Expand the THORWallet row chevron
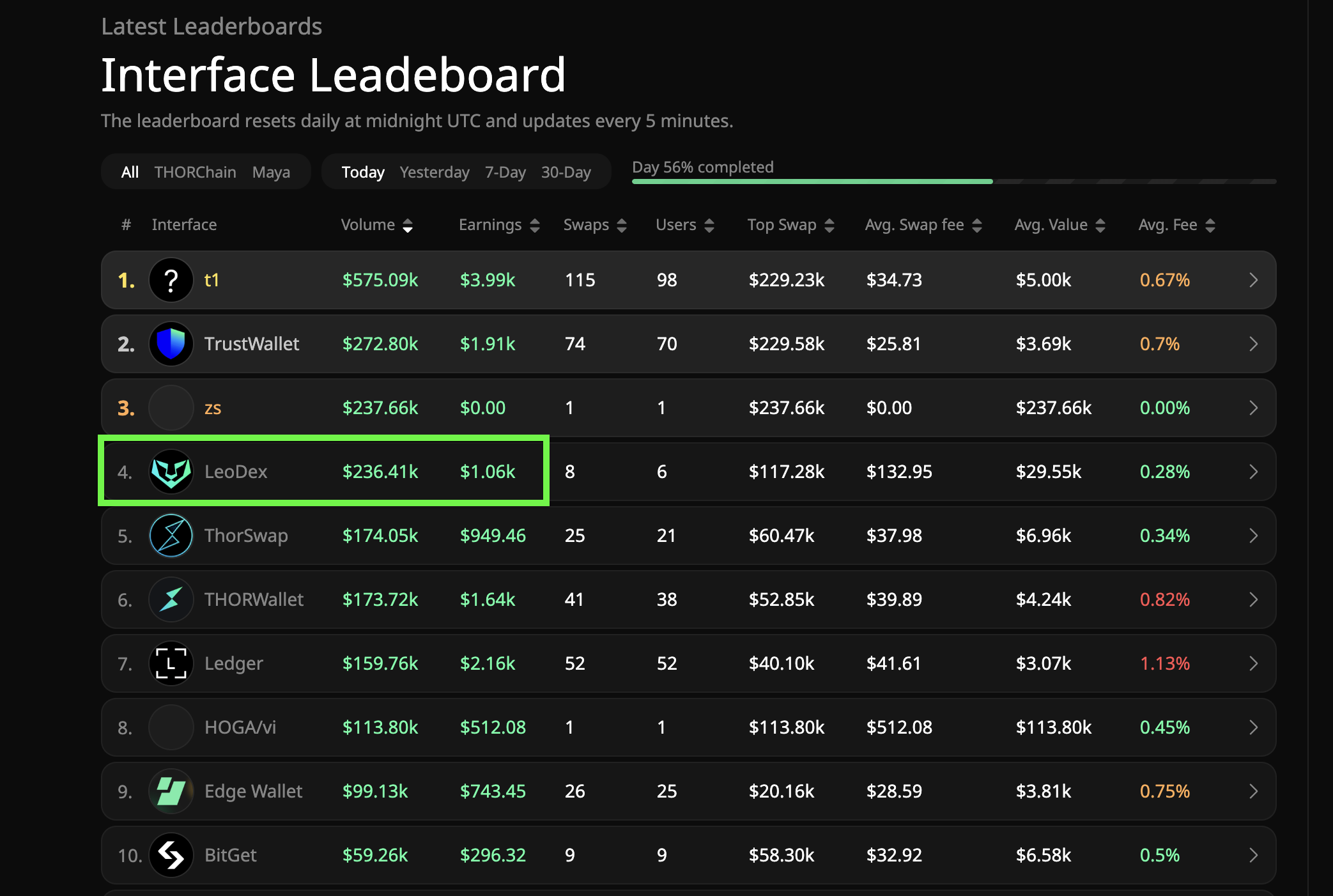The height and width of the screenshot is (896, 1333). 1253,599
